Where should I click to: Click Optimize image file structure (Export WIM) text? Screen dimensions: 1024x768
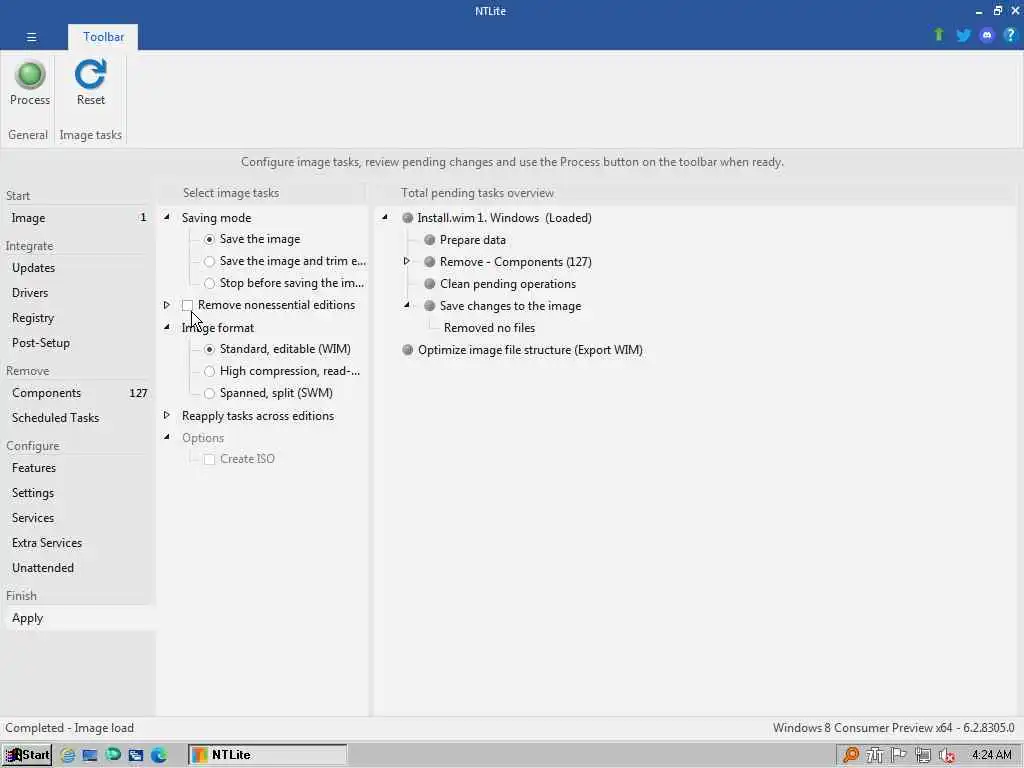[530, 350]
